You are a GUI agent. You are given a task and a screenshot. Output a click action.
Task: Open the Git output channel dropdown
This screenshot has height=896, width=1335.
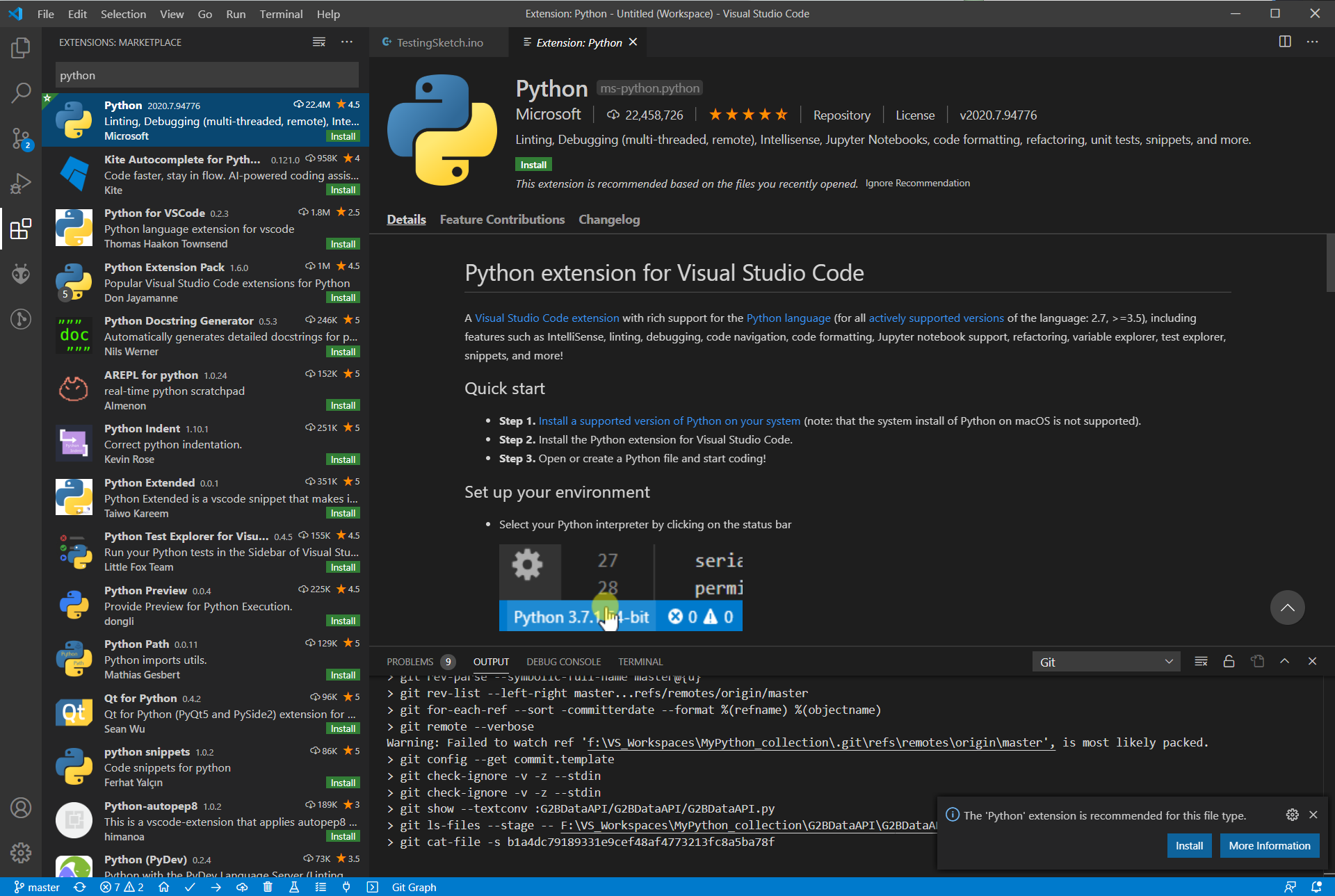click(1106, 662)
